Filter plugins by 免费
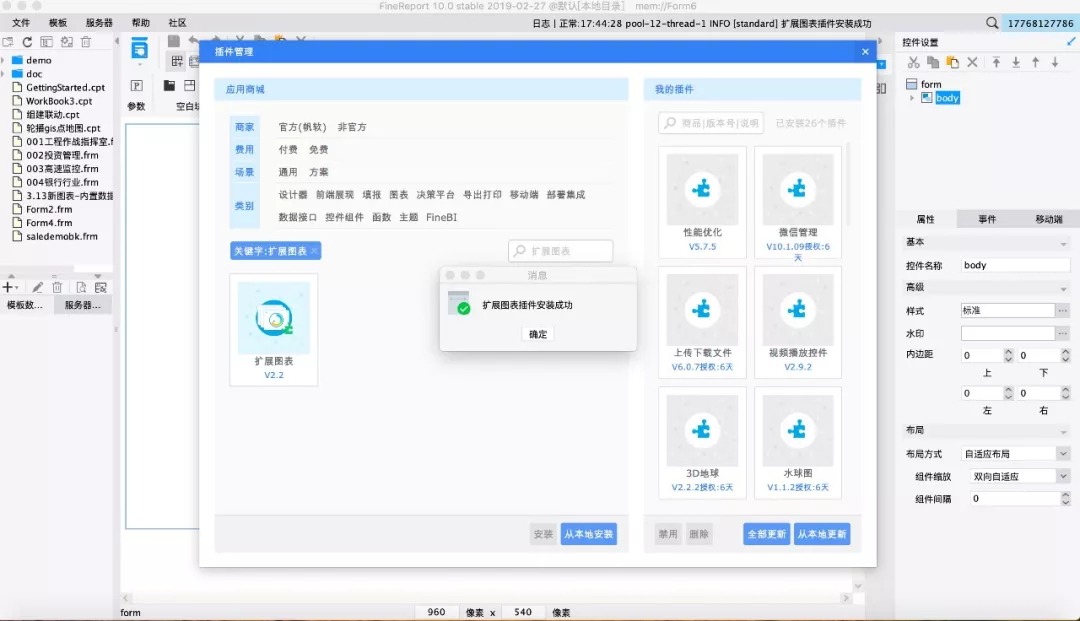 click(x=318, y=149)
